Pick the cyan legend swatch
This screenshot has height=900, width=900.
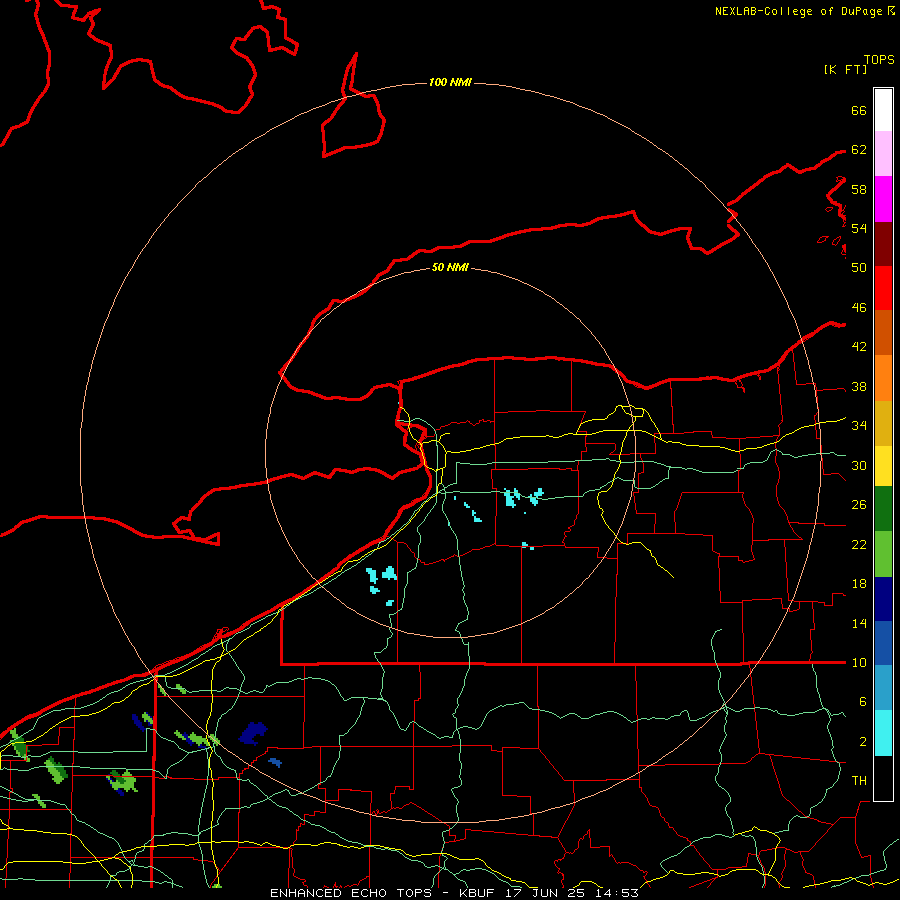tap(883, 733)
